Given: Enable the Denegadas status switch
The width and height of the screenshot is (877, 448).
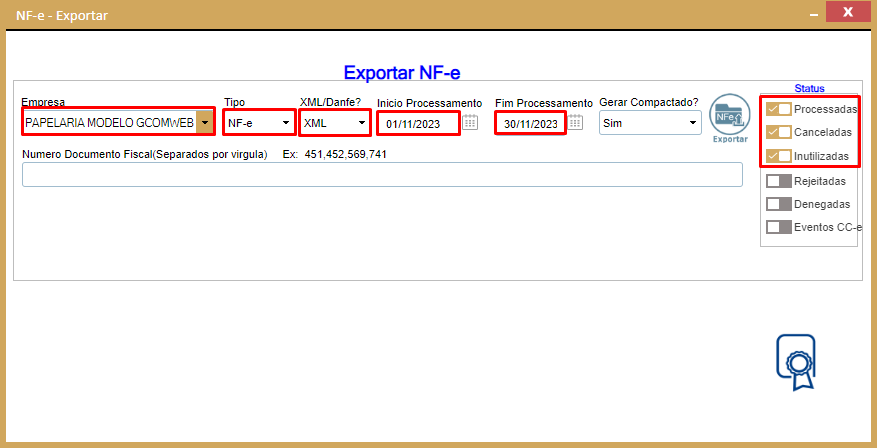Looking at the screenshot, I should coord(778,204).
